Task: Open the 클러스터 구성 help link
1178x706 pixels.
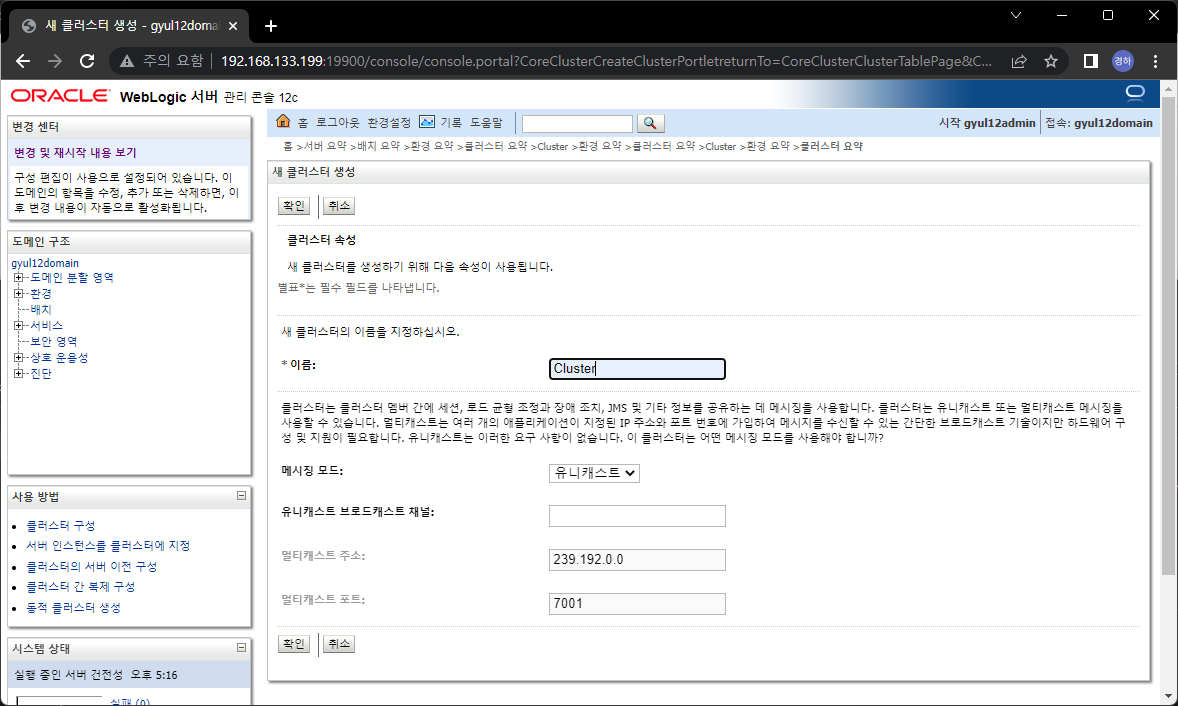Action: pos(61,525)
